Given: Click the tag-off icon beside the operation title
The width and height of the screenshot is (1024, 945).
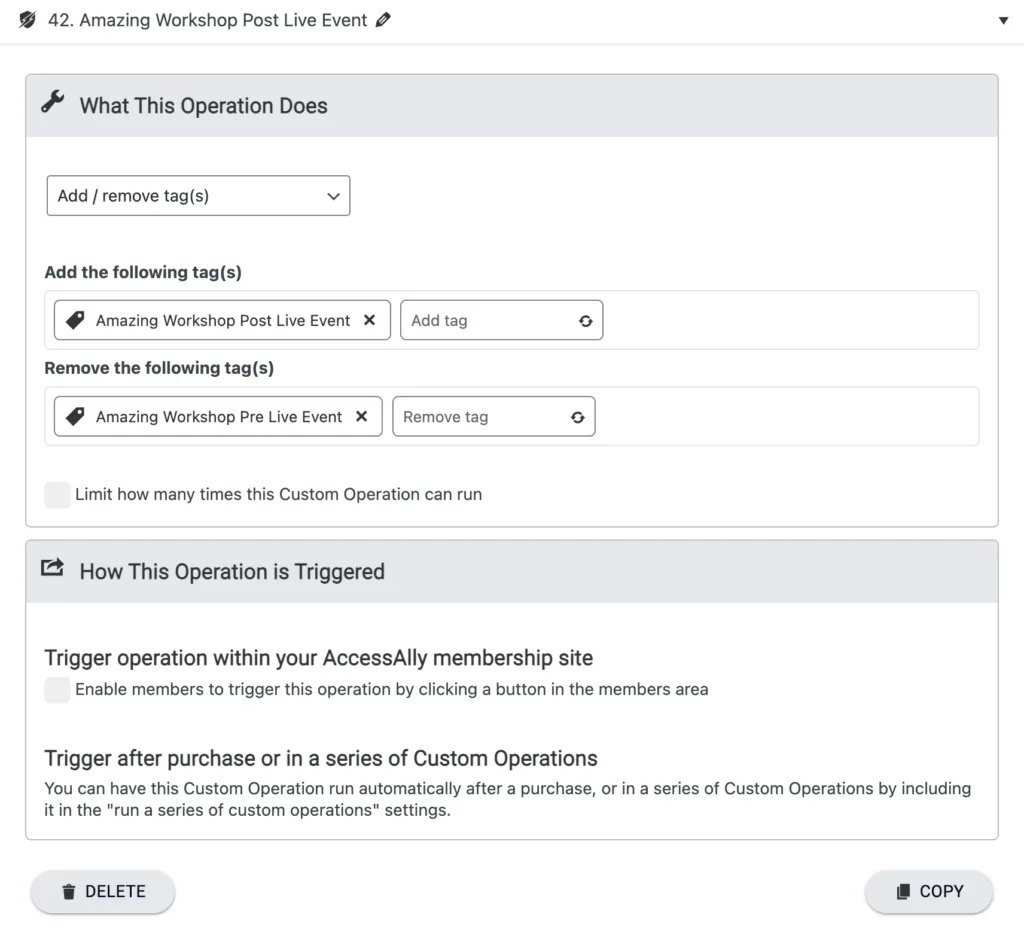Looking at the screenshot, I should click(28, 20).
